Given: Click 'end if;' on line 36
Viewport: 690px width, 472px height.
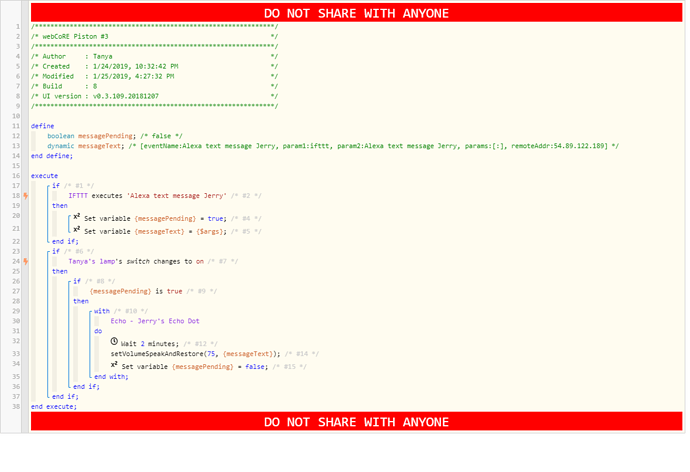Looking at the screenshot, I should pyautogui.click(x=86, y=387).
